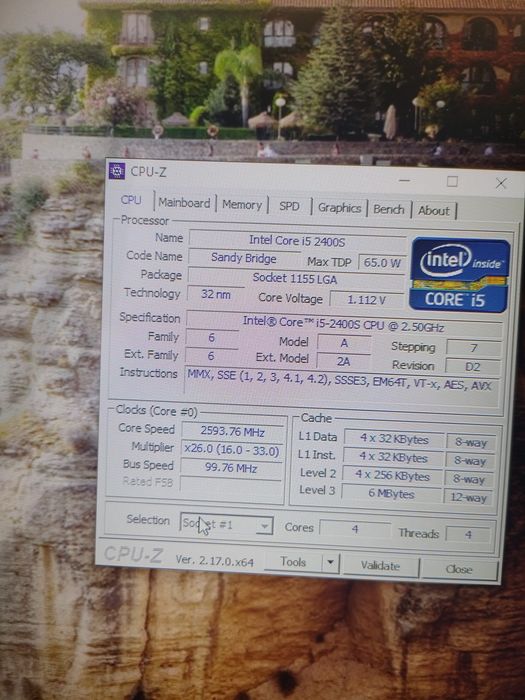Click the Cores count value 4
The image size is (525, 700).
355,529
